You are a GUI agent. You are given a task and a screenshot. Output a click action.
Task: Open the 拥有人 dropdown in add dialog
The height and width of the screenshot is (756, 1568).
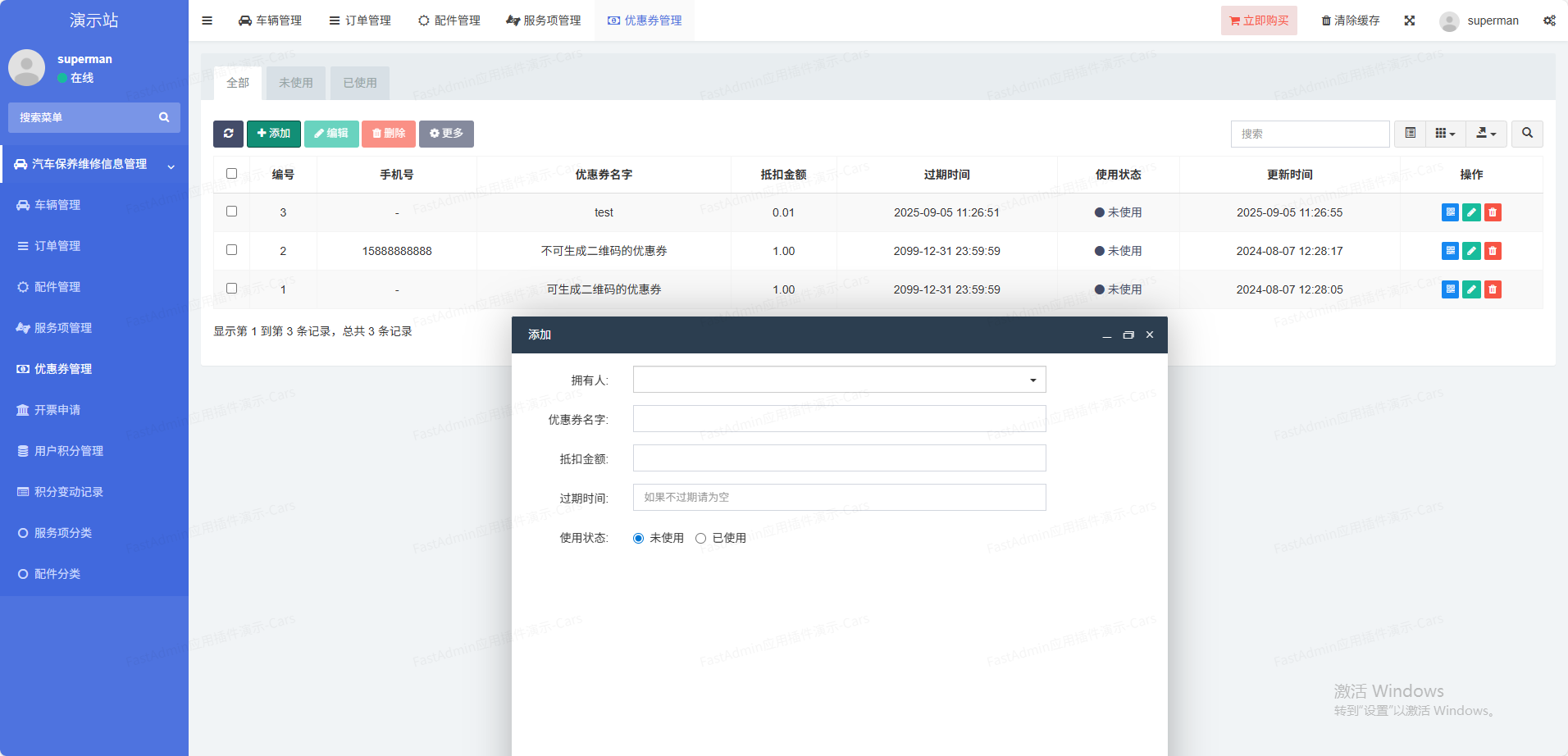(839, 380)
